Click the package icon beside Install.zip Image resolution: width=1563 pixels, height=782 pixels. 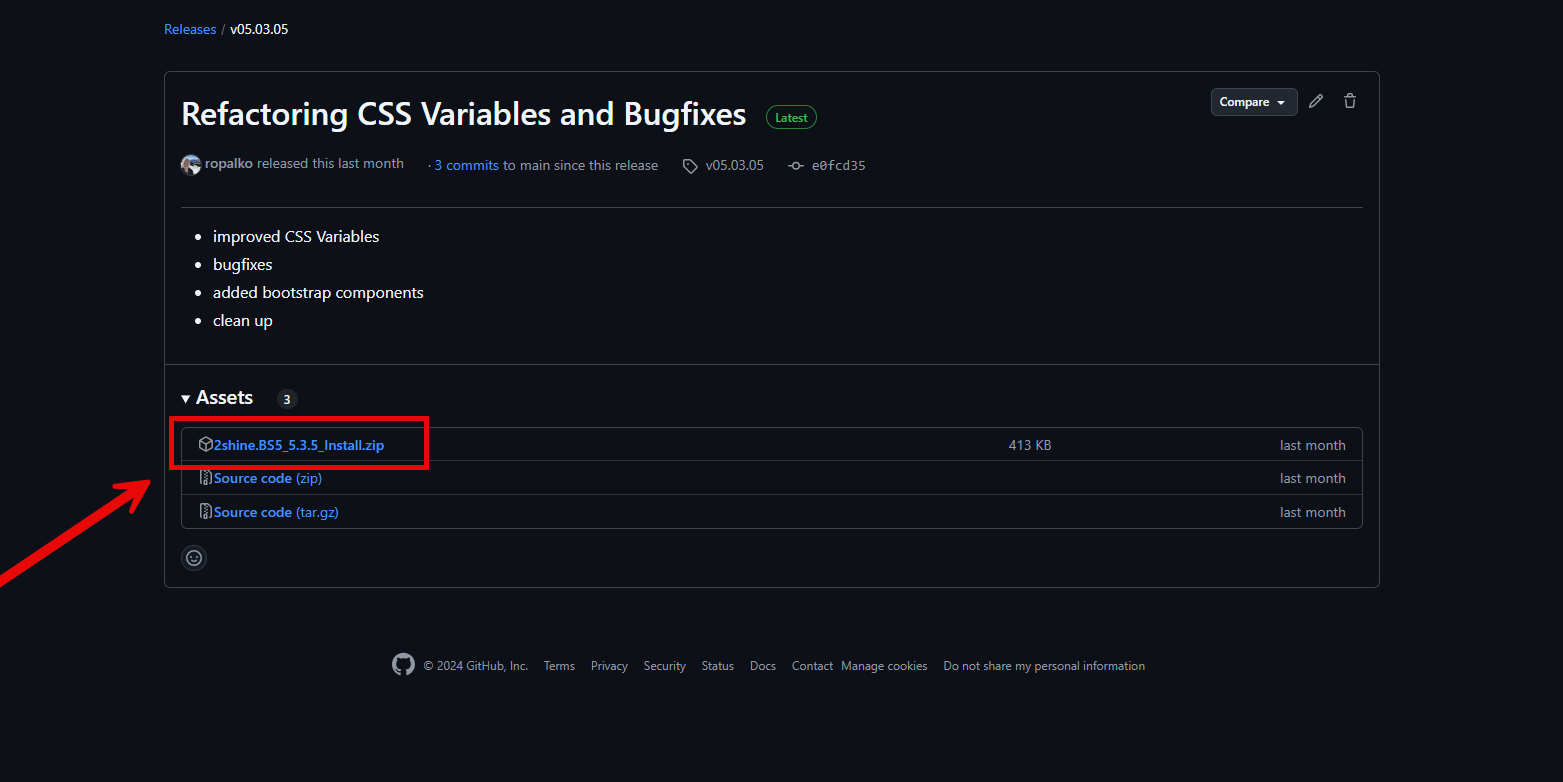click(x=205, y=445)
